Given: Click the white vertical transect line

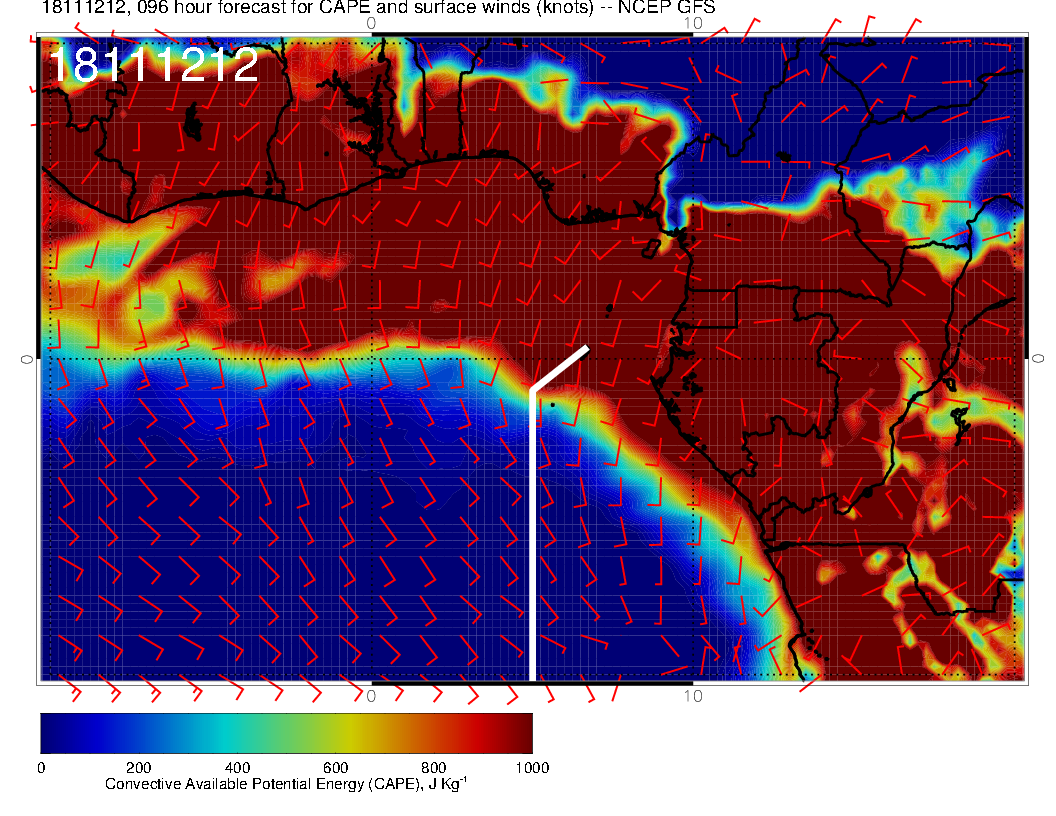Looking at the screenshot, I should 532,535.
